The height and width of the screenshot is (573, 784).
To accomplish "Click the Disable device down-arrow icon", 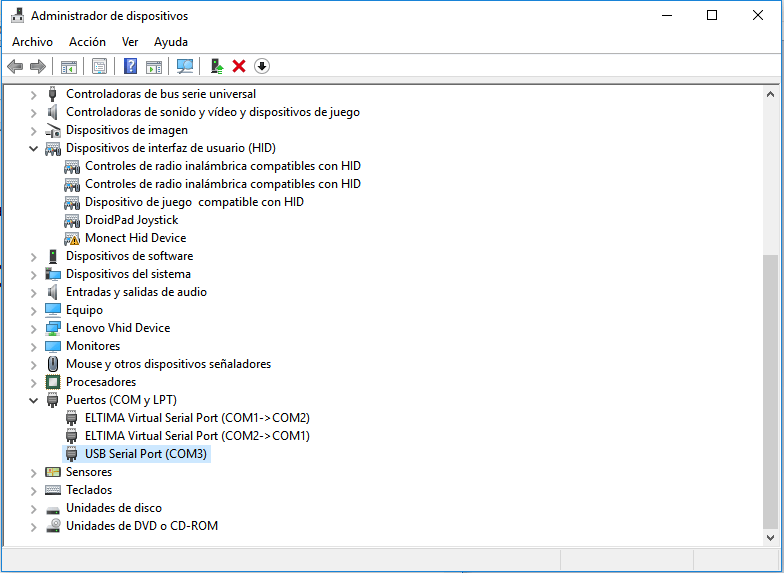I will (262, 66).
